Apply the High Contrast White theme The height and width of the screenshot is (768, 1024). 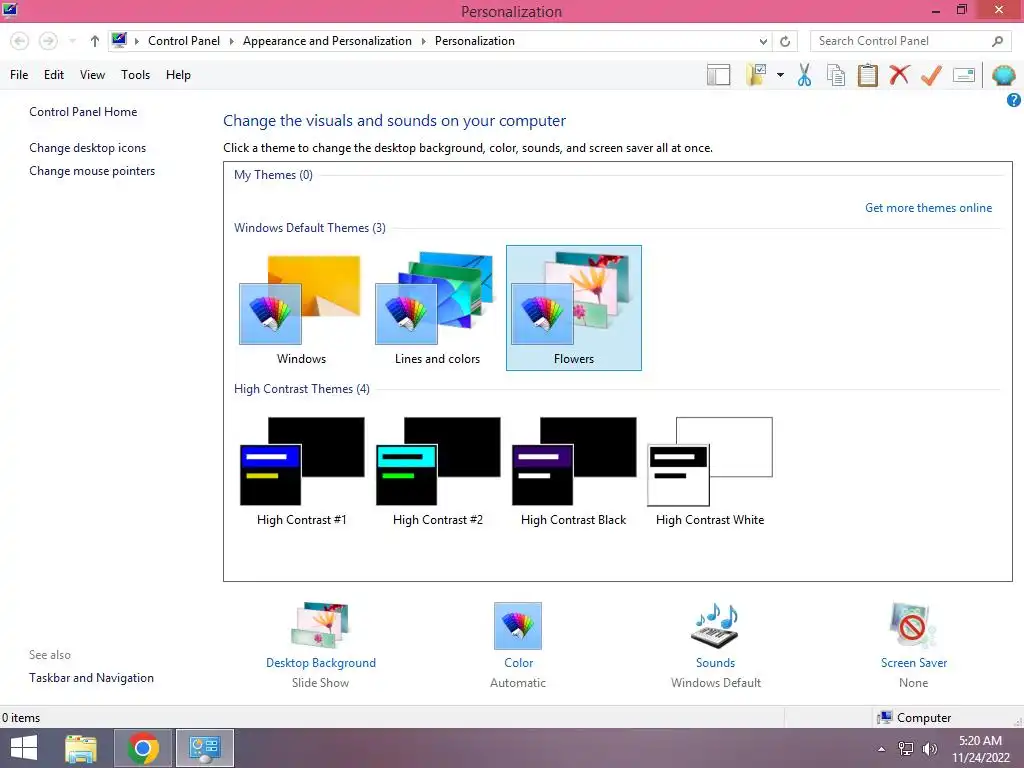click(x=710, y=471)
